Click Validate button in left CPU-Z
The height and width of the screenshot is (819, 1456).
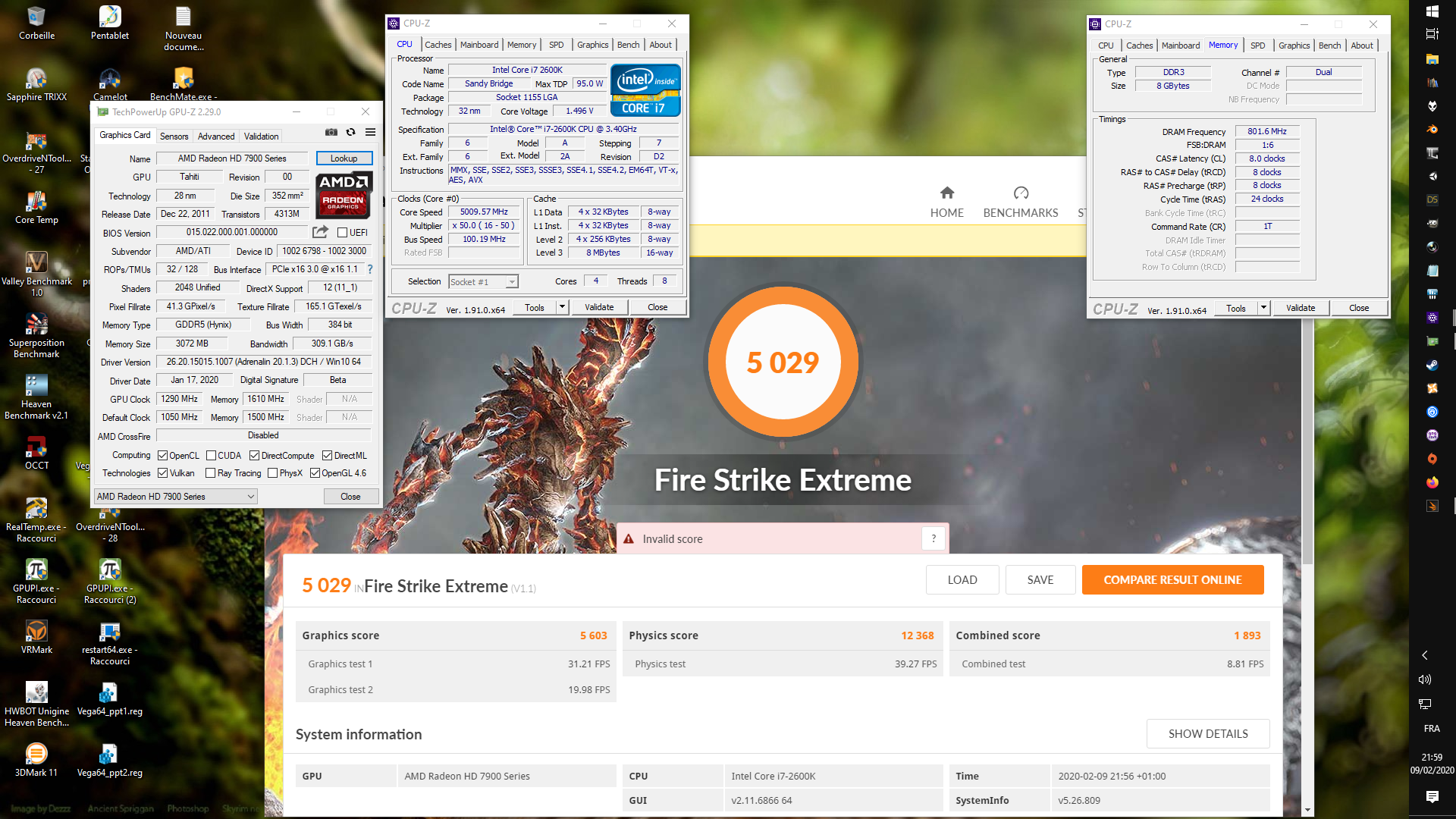[x=599, y=307]
